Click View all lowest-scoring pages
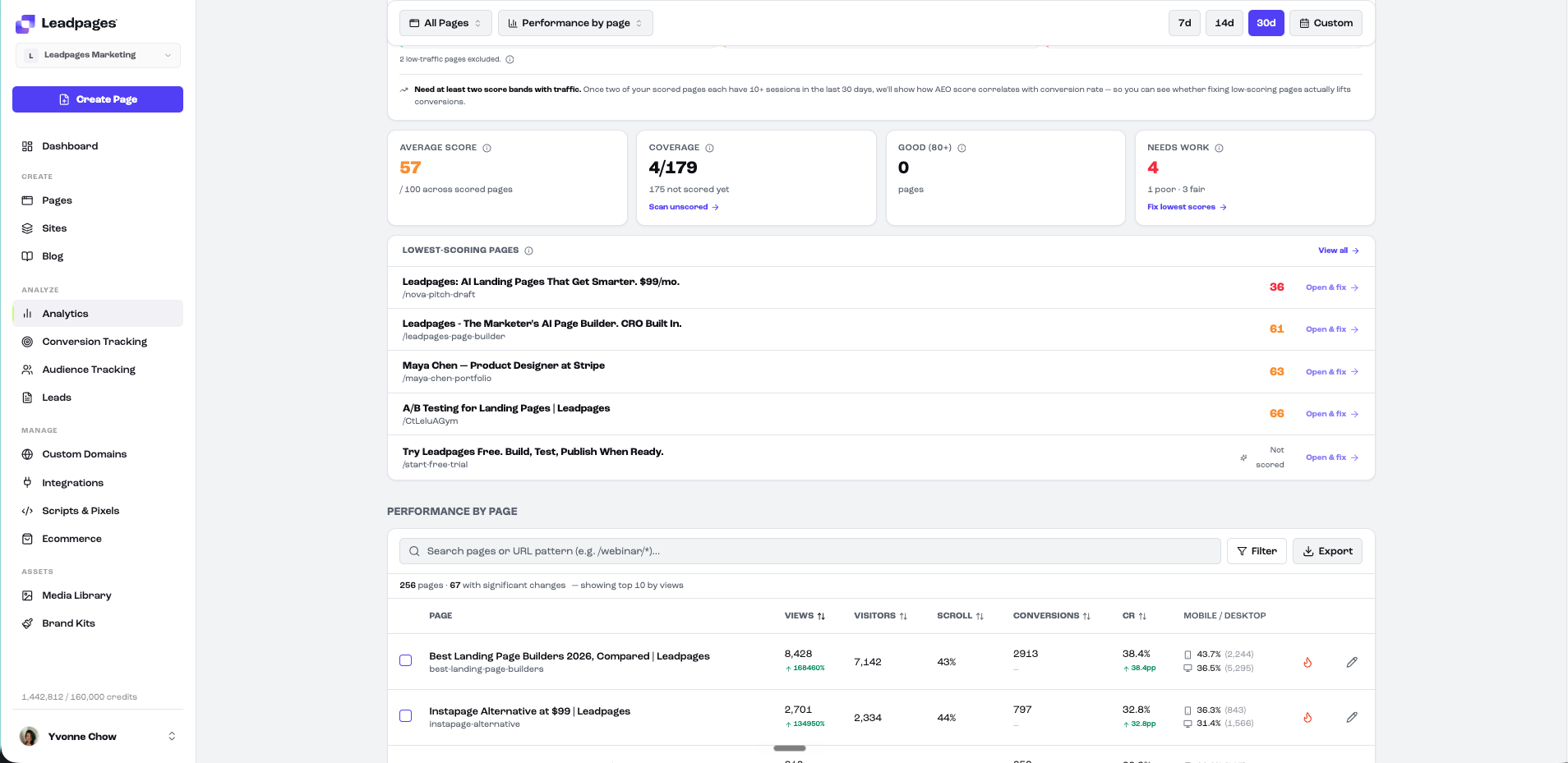Image resolution: width=1568 pixels, height=763 pixels. pyautogui.click(x=1339, y=251)
